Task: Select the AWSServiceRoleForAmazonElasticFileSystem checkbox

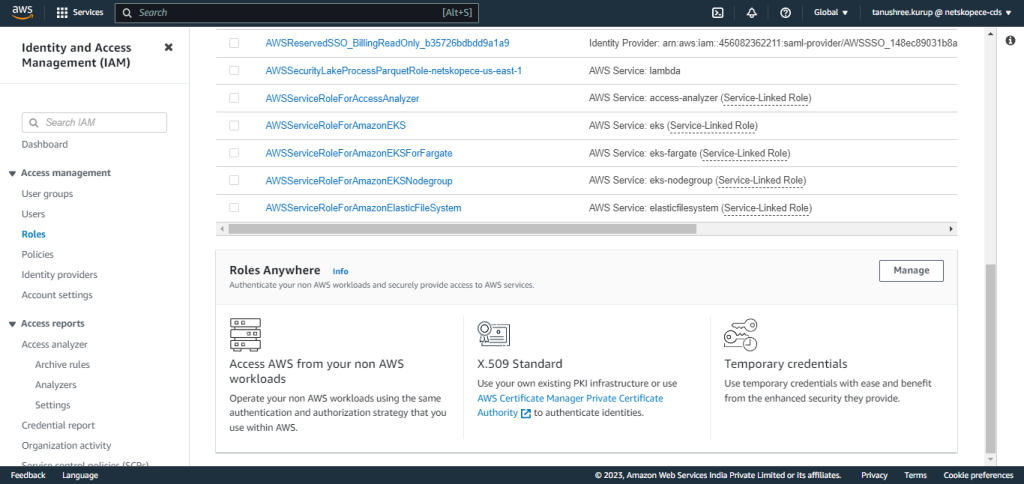Action: (x=234, y=208)
